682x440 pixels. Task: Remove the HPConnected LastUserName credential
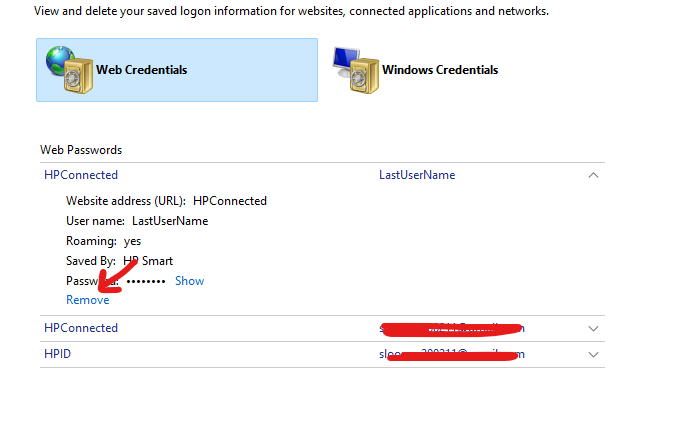[87, 300]
